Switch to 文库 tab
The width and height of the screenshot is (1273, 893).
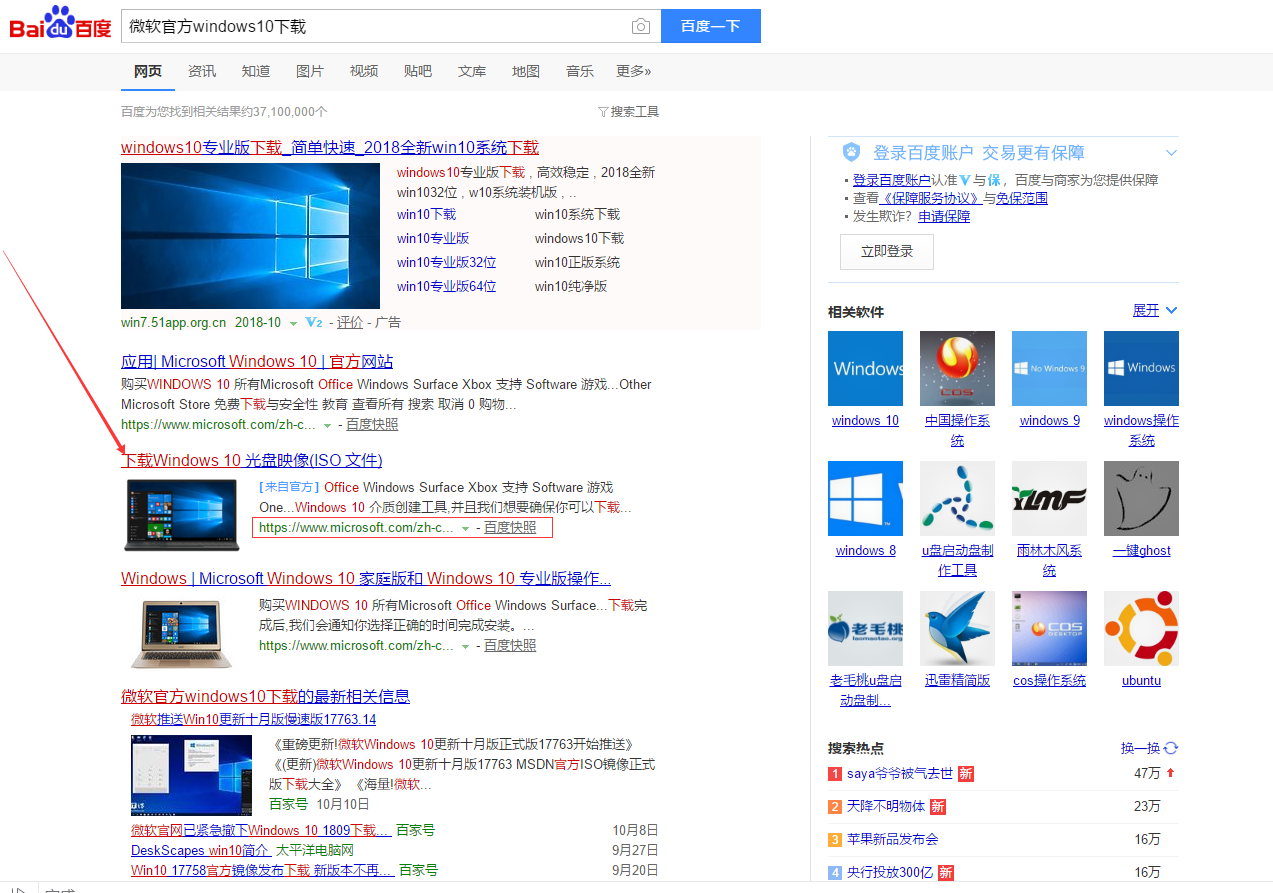pyautogui.click(x=472, y=71)
